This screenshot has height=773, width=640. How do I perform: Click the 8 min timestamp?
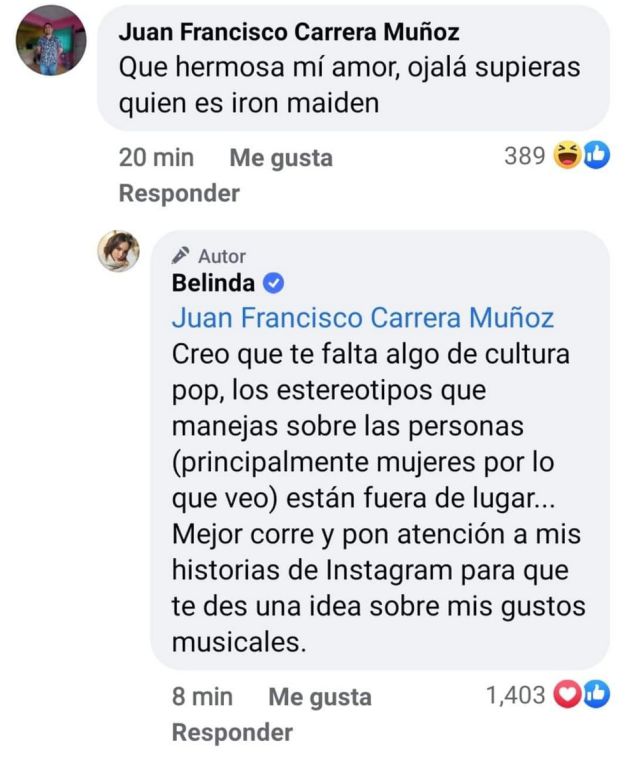pos(202,697)
